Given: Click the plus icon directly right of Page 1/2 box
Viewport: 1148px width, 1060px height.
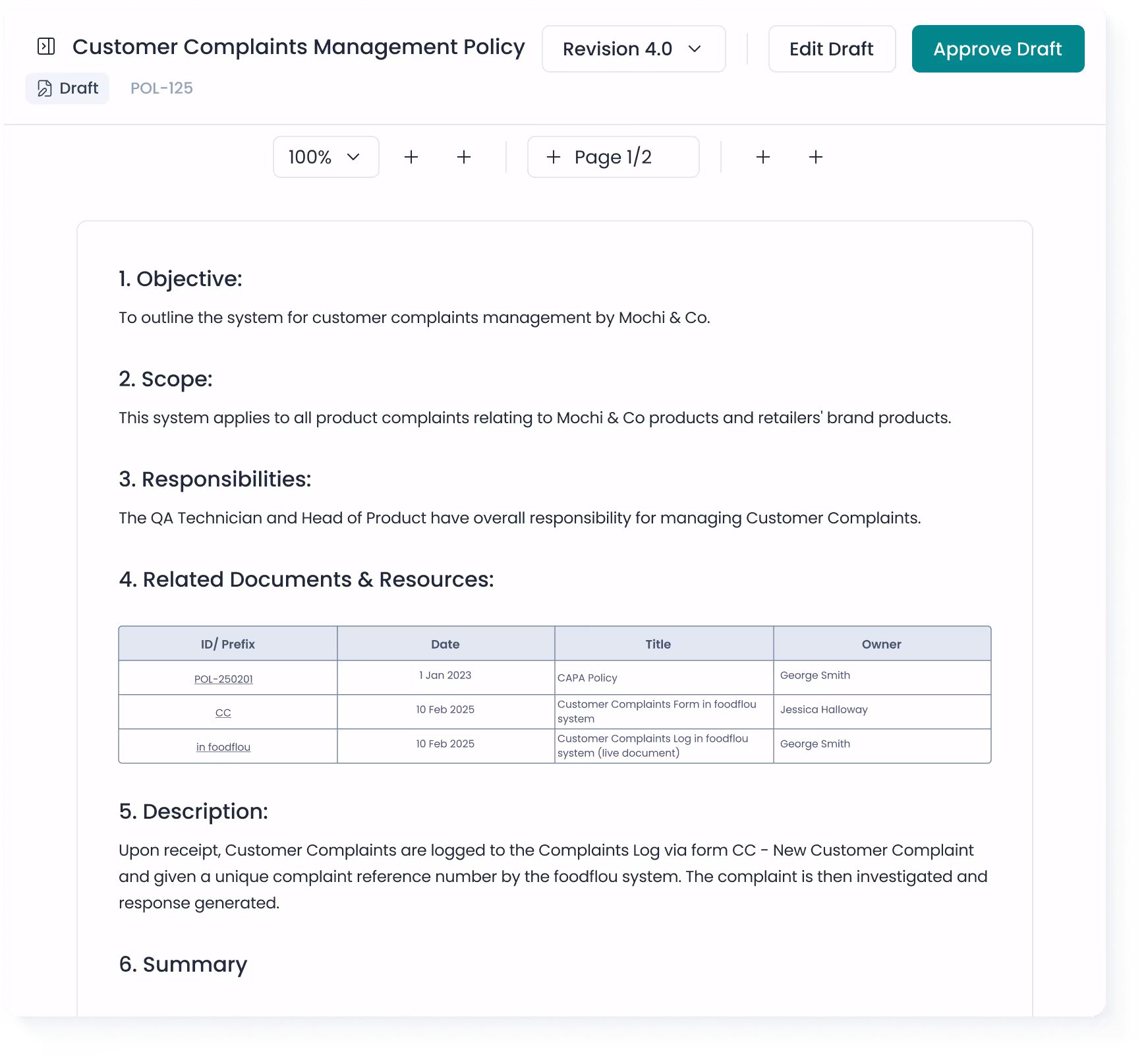Looking at the screenshot, I should [763, 157].
